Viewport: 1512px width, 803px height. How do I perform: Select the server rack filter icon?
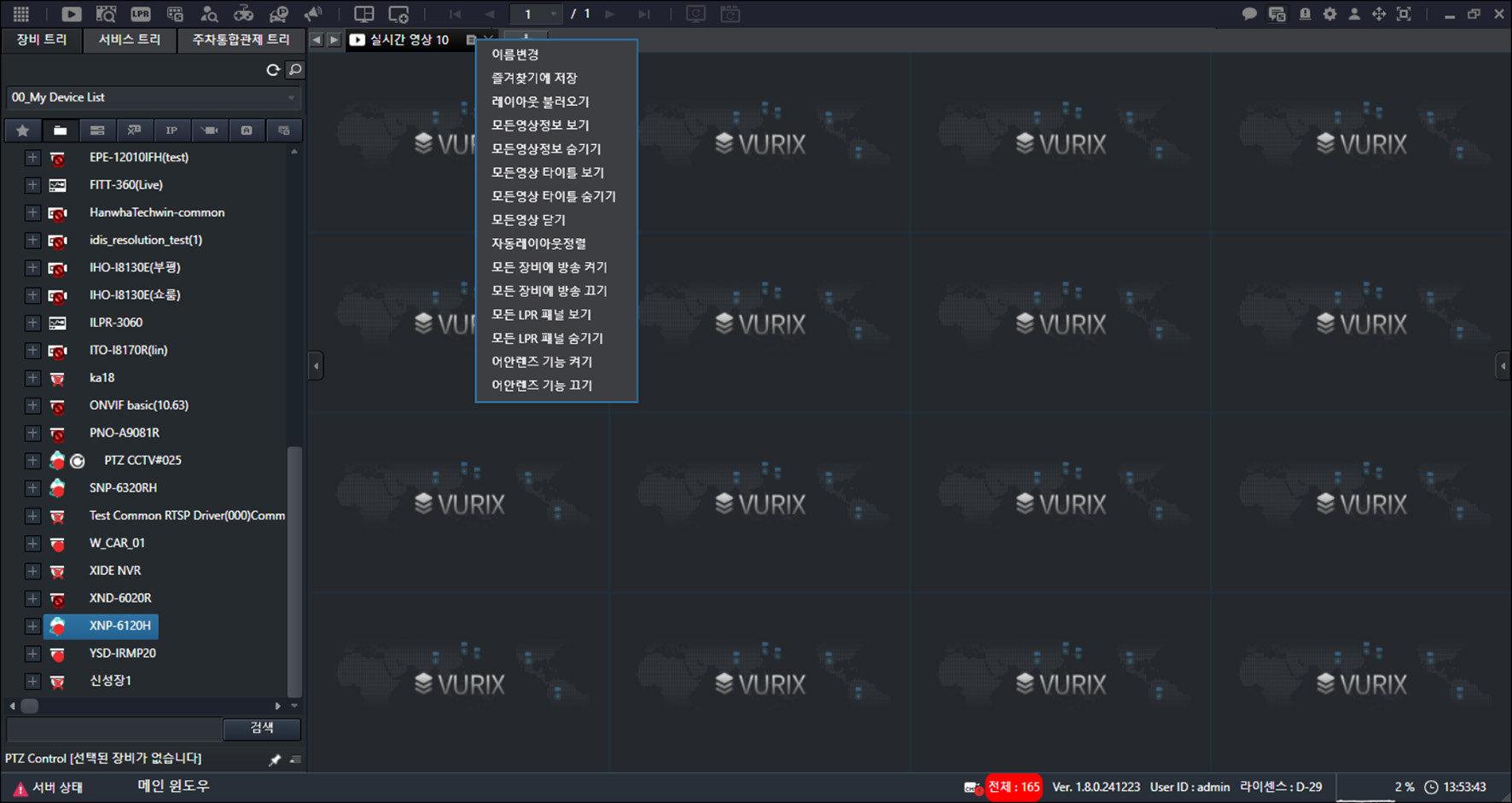coord(97,131)
